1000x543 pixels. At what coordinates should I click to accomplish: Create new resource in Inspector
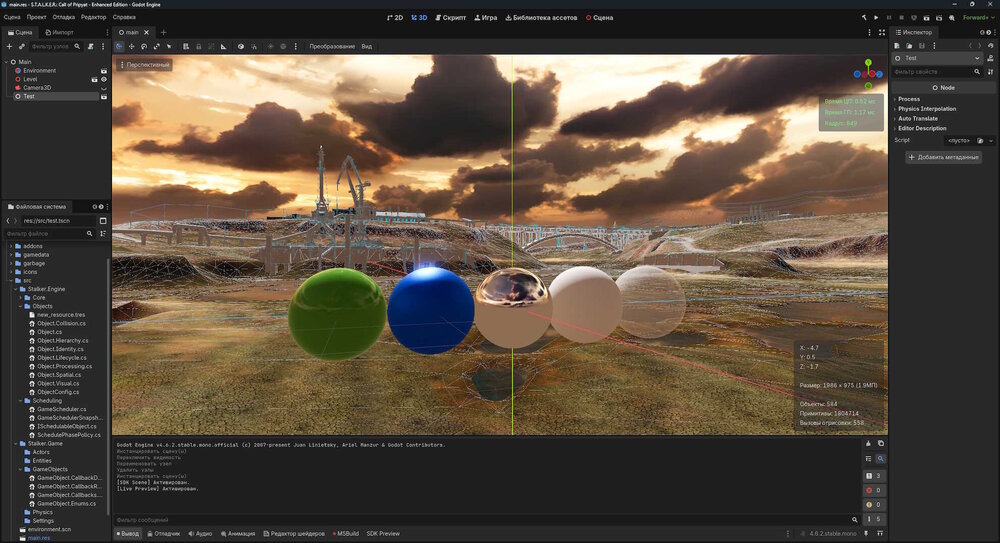(x=897, y=46)
